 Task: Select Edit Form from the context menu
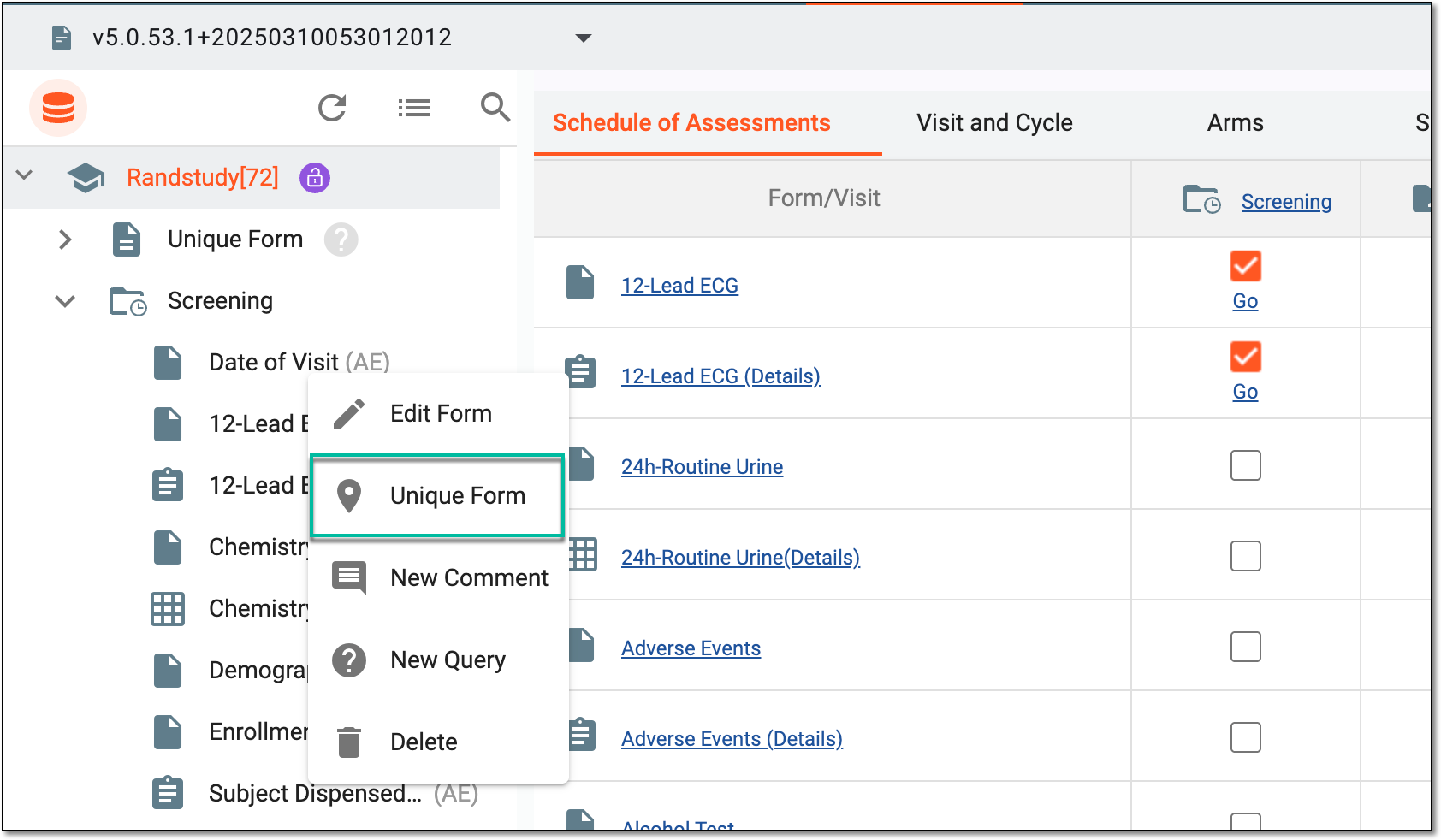438,414
